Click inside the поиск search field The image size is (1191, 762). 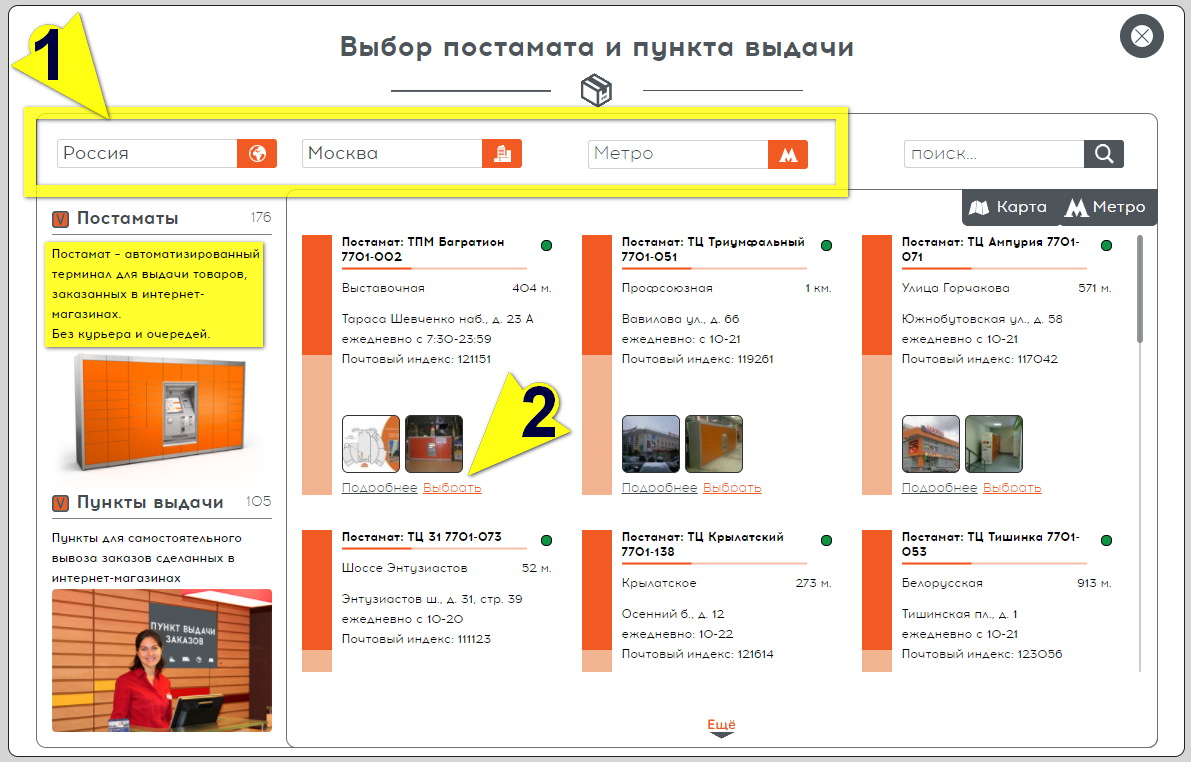tap(993, 154)
